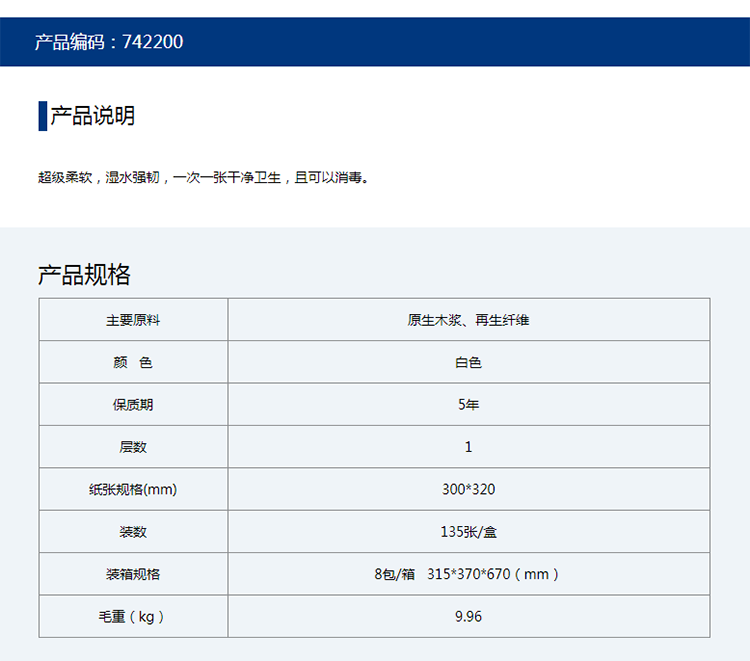Click the 9.96 weight value
Screen dimensions: 750x661
pos(469,617)
